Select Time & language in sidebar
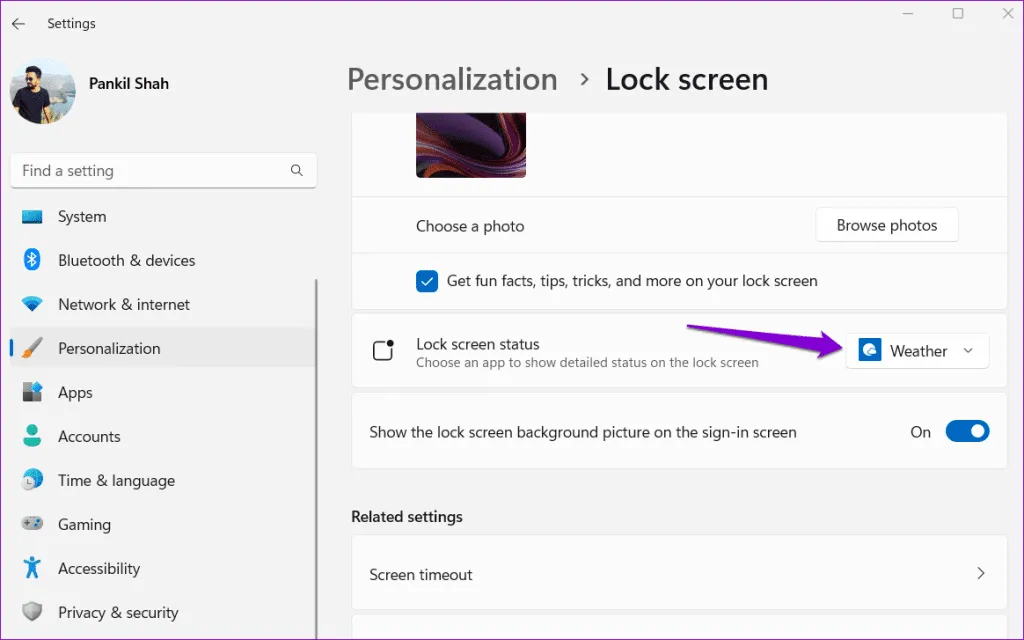The width and height of the screenshot is (1024, 640). click(x=116, y=480)
